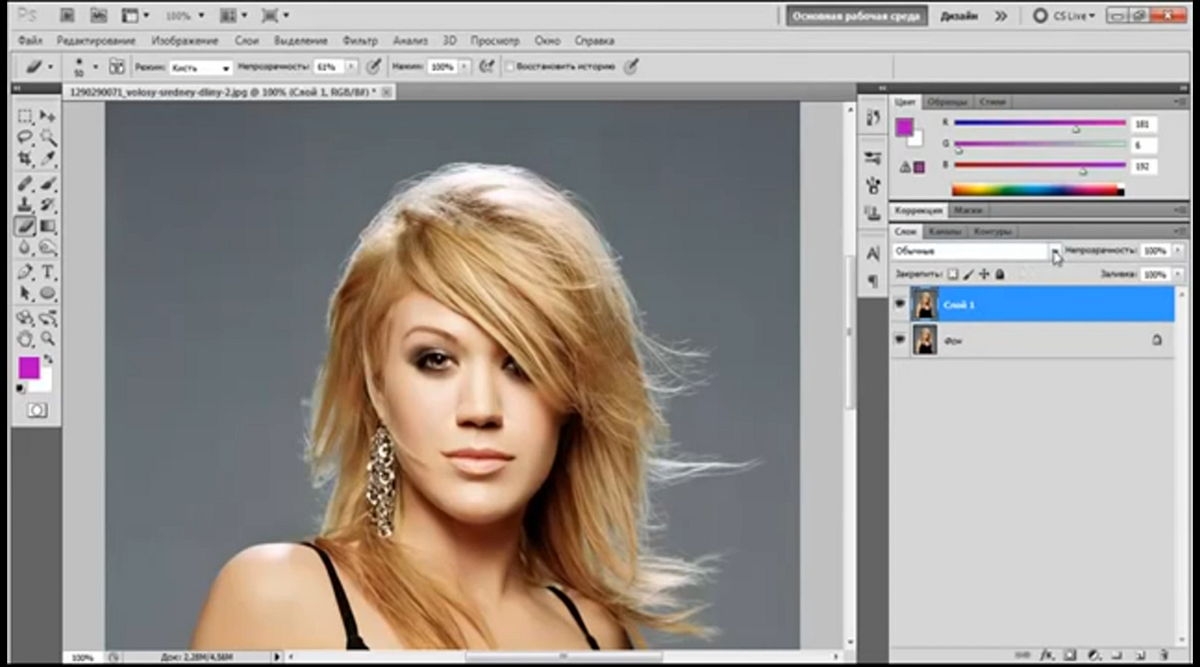Toggle lock position in Layers panel

tap(984, 273)
